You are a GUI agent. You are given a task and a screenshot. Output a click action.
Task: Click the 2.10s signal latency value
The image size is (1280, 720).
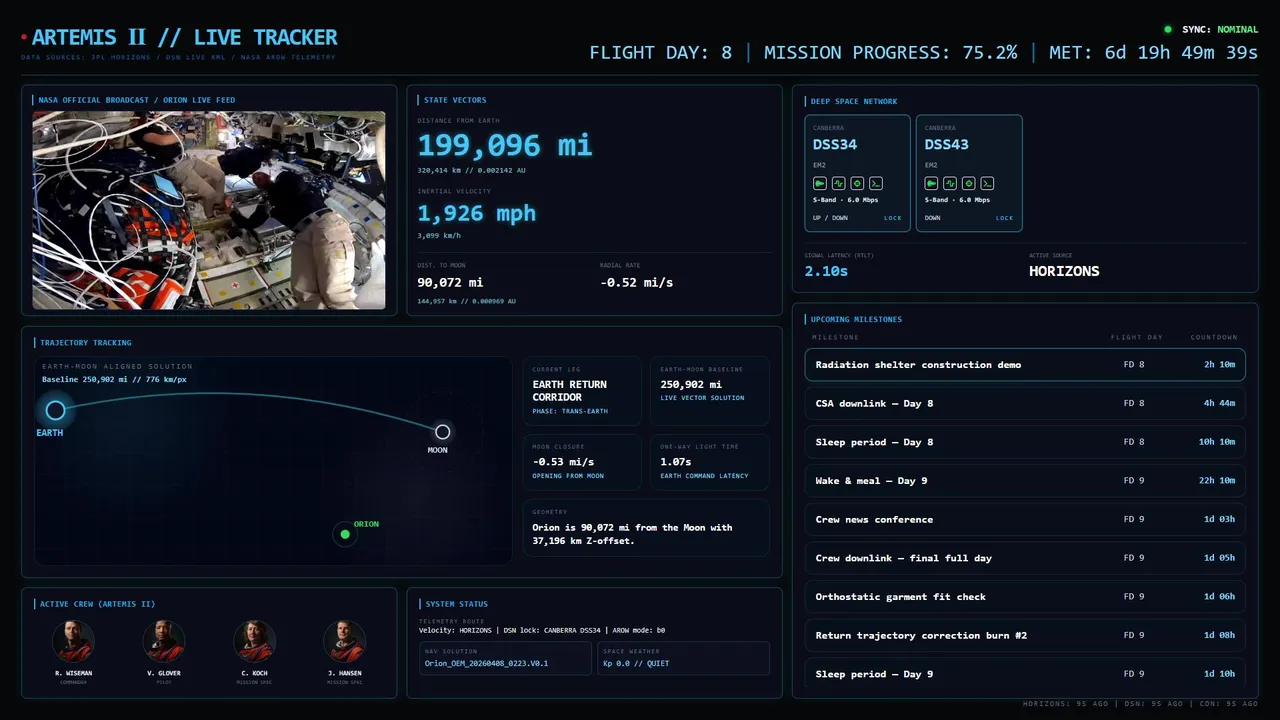point(826,271)
